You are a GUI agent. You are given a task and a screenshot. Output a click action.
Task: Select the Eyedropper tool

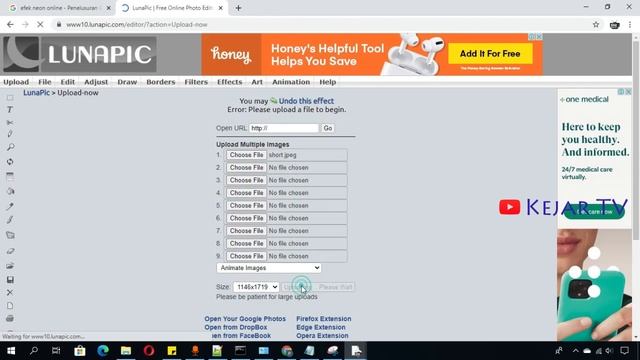10,206
